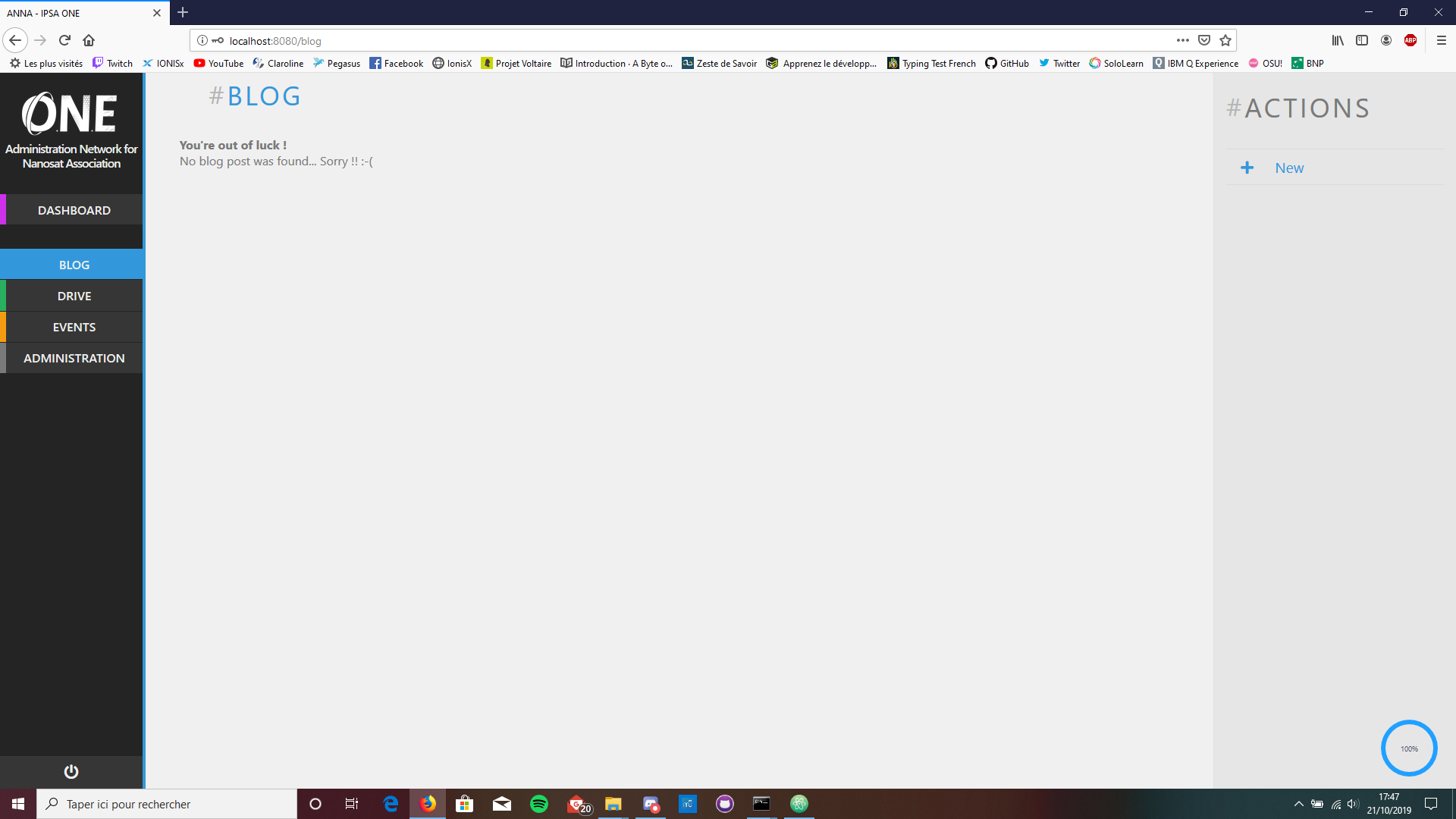Open the Firefox account menu

pyautogui.click(x=1386, y=40)
